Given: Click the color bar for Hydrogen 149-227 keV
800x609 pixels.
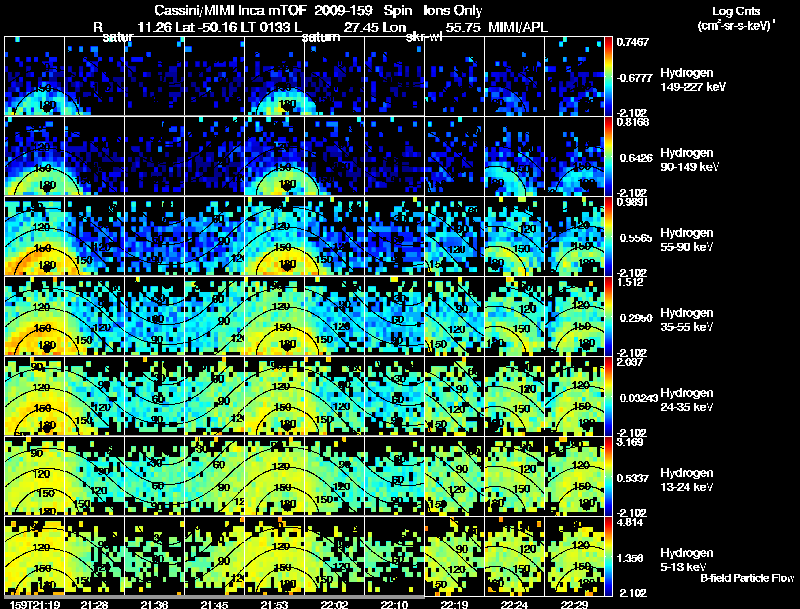Looking at the screenshot, I should (x=610, y=76).
